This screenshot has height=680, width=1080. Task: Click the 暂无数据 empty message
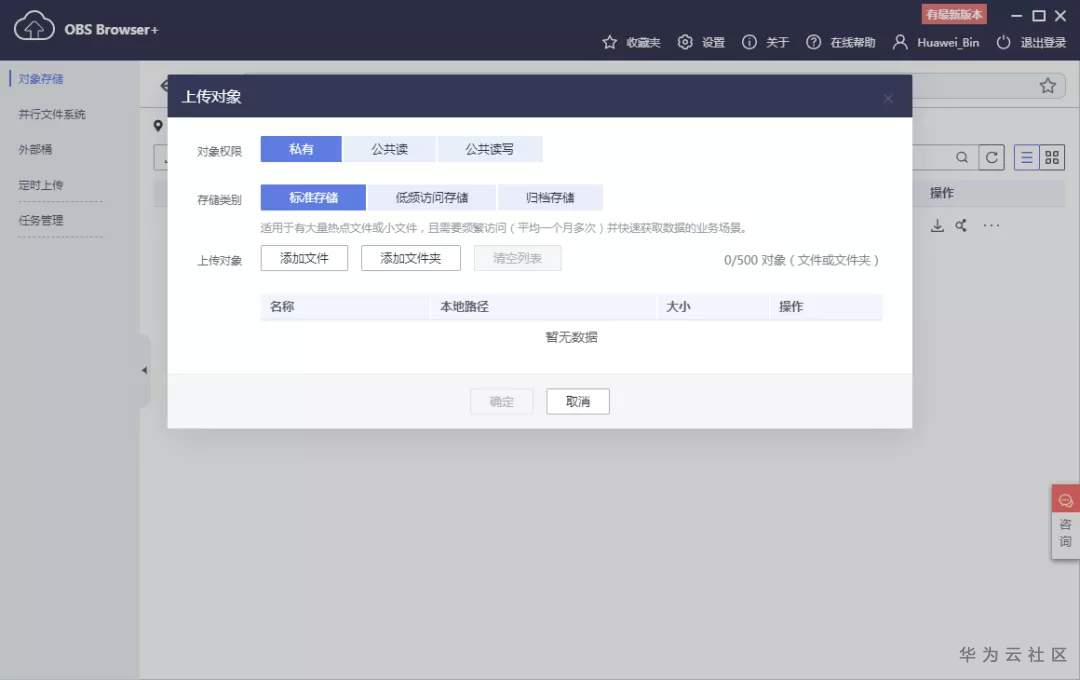[x=571, y=337]
